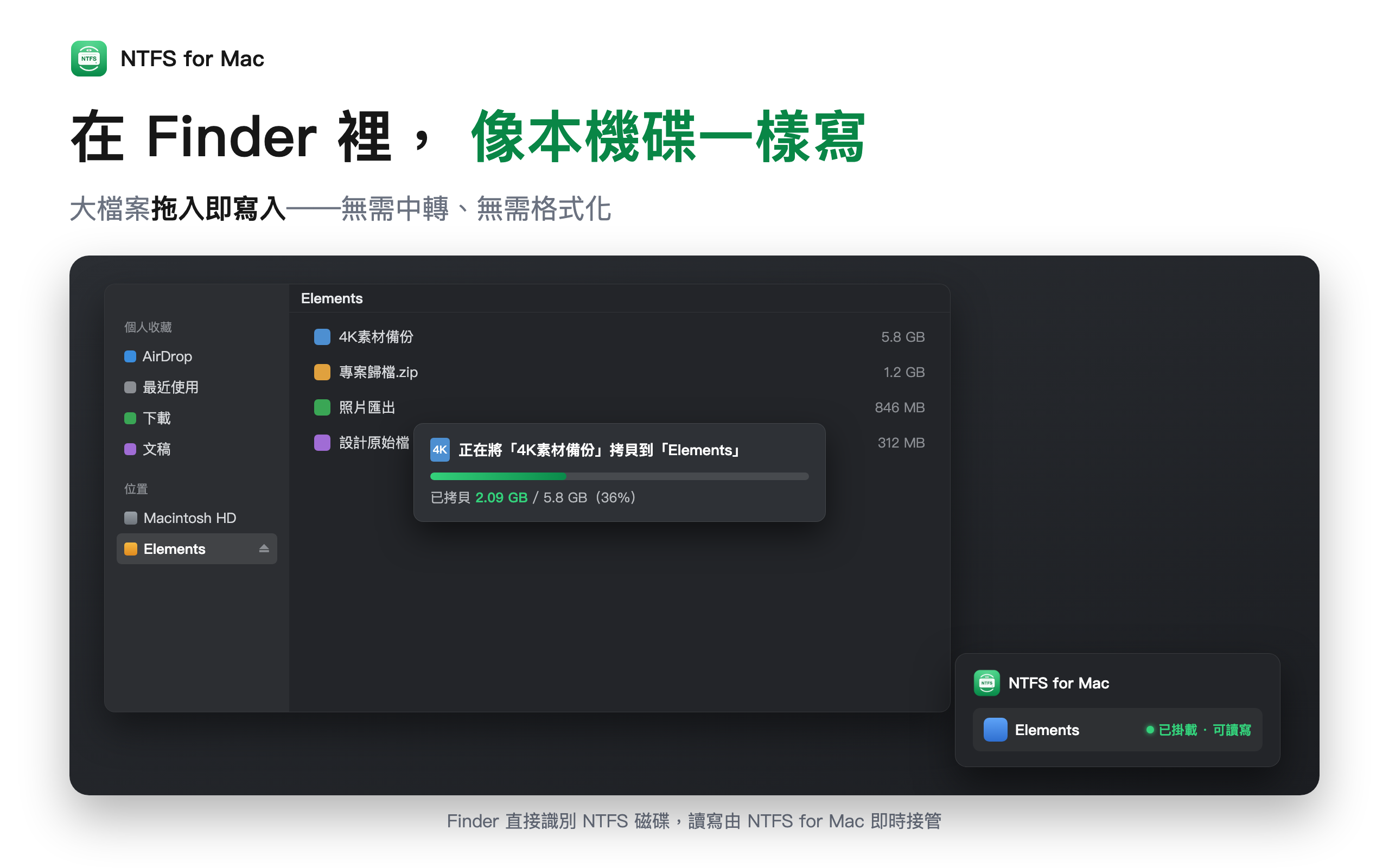
Task: Click the 已掛載 · 可讀寫 status label
Action: click(1204, 730)
